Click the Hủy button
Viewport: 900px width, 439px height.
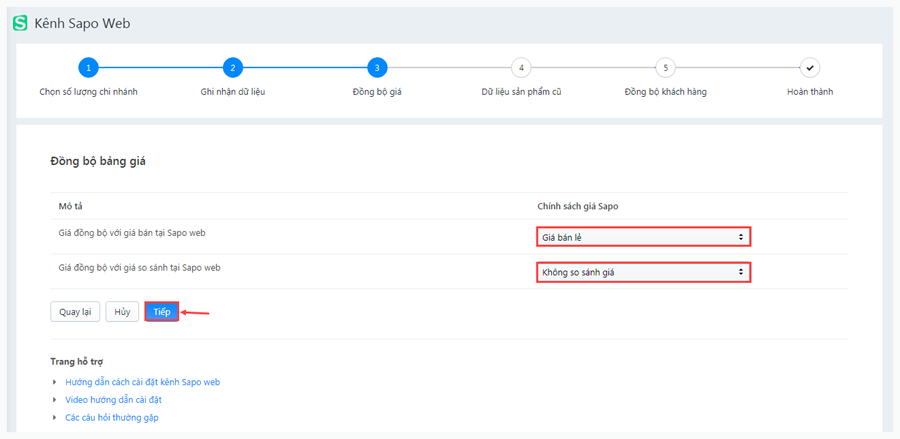pyautogui.click(x=122, y=312)
